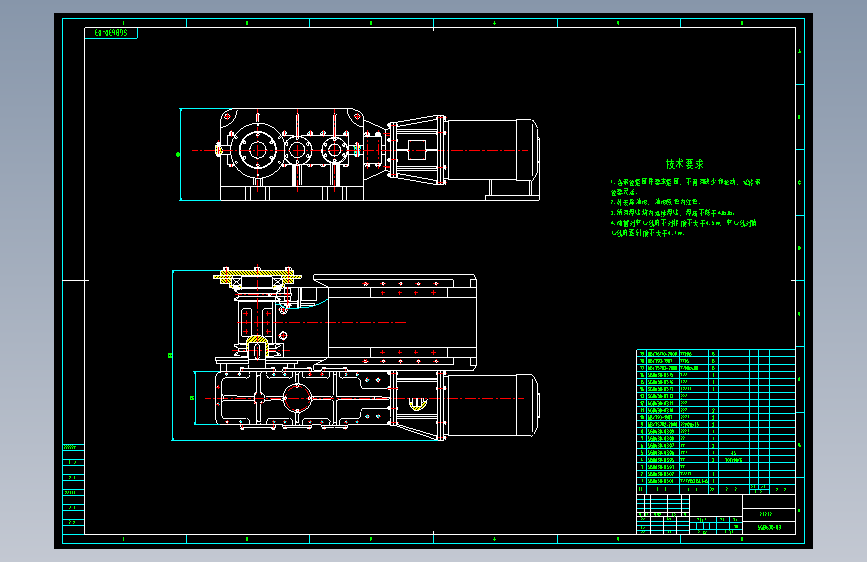Click the drawing number cell in the title block

coord(769,528)
